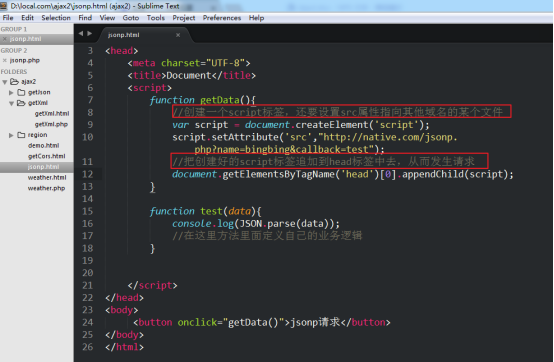Open the Preferences menu
The width and height of the screenshot is (554, 362).
tap(222, 18)
